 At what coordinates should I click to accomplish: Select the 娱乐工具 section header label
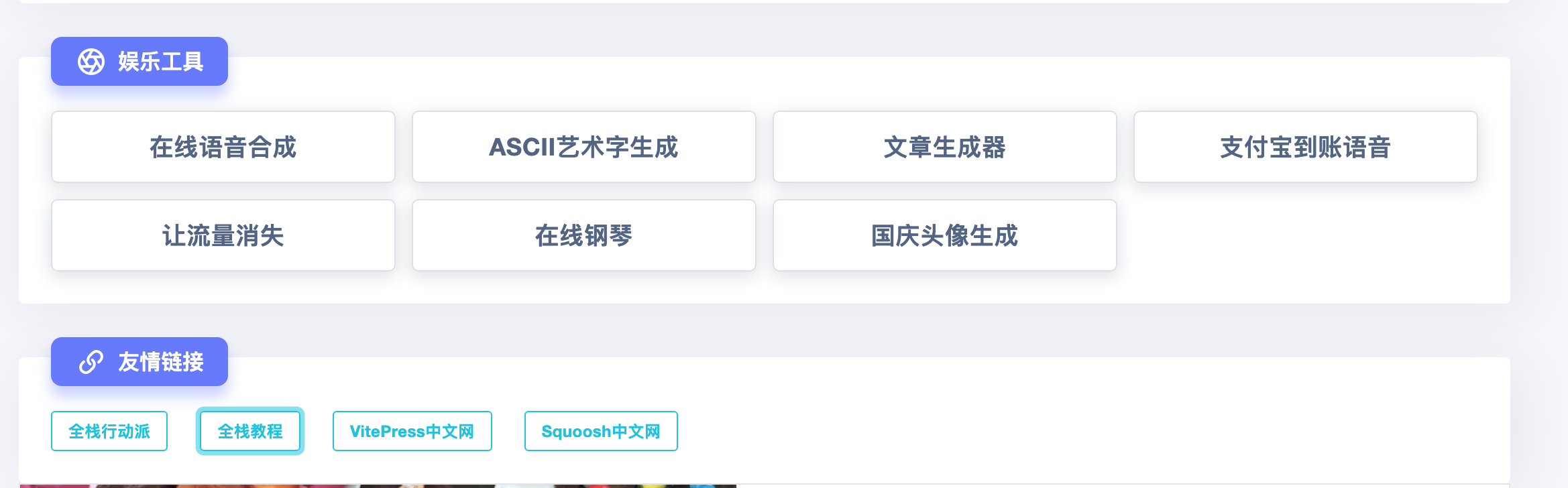(x=160, y=62)
